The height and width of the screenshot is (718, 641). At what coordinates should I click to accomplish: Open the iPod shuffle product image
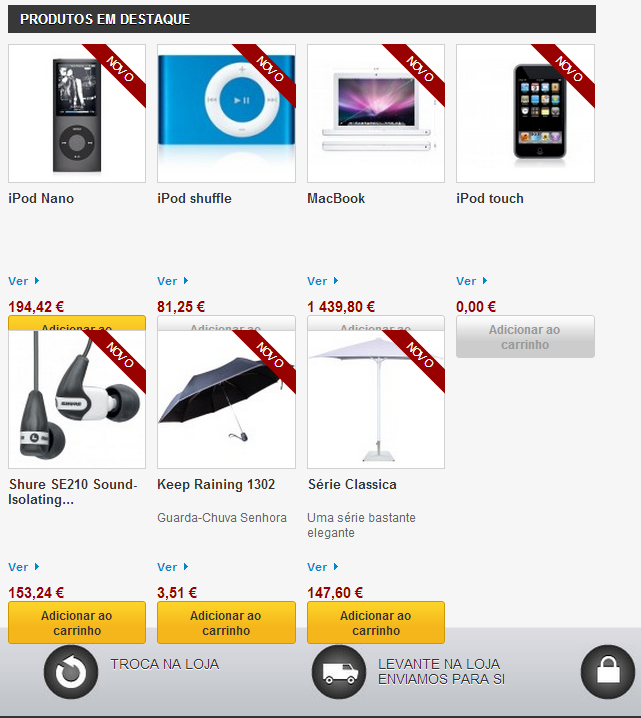pos(226,113)
